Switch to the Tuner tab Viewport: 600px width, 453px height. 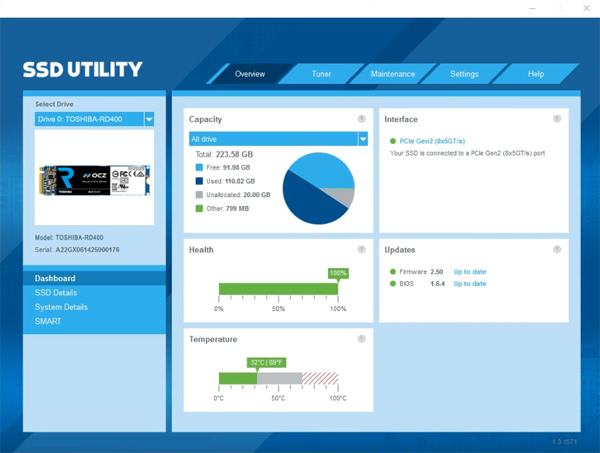[x=321, y=74]
